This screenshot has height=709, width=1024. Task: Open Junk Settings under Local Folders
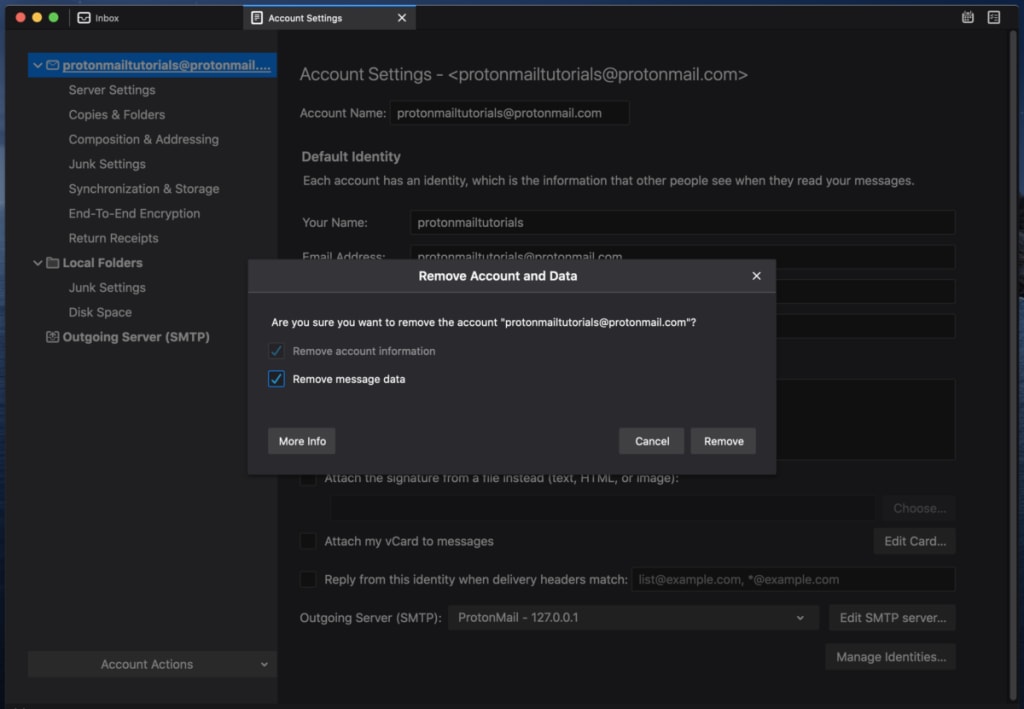pyautogui.click(x=107, y=287)
